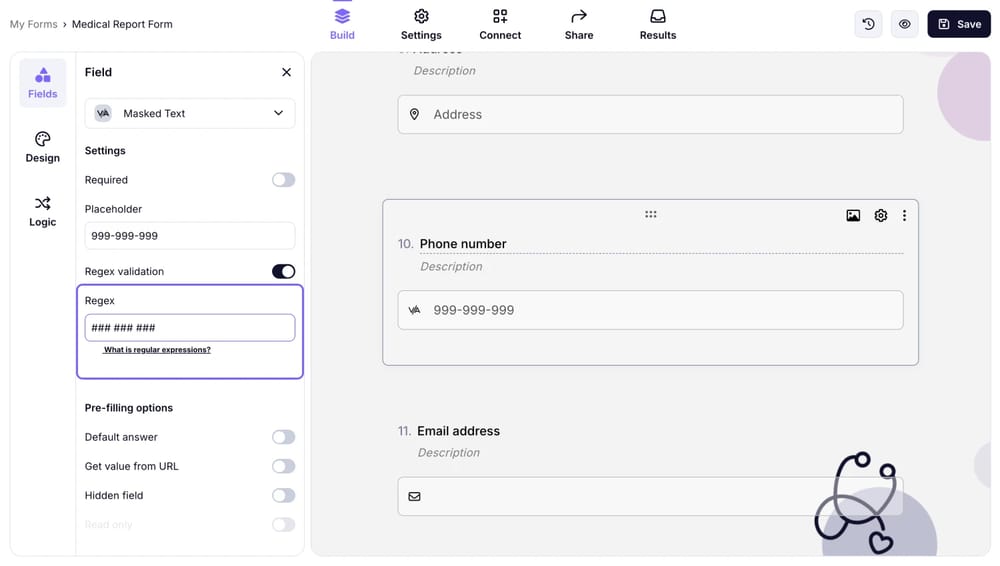Click into the Regex input field

coord(190,327)
